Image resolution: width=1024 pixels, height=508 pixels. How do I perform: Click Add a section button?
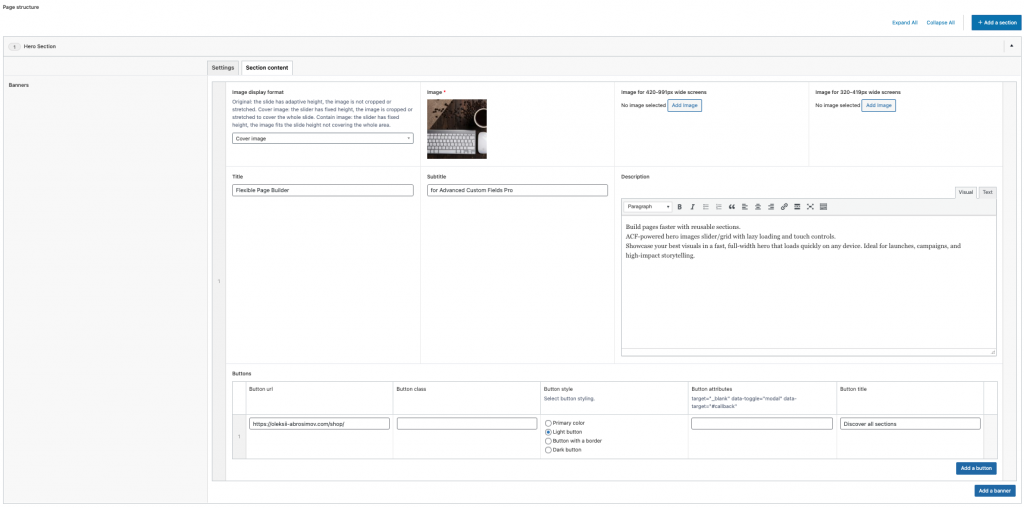pos(996,23)
